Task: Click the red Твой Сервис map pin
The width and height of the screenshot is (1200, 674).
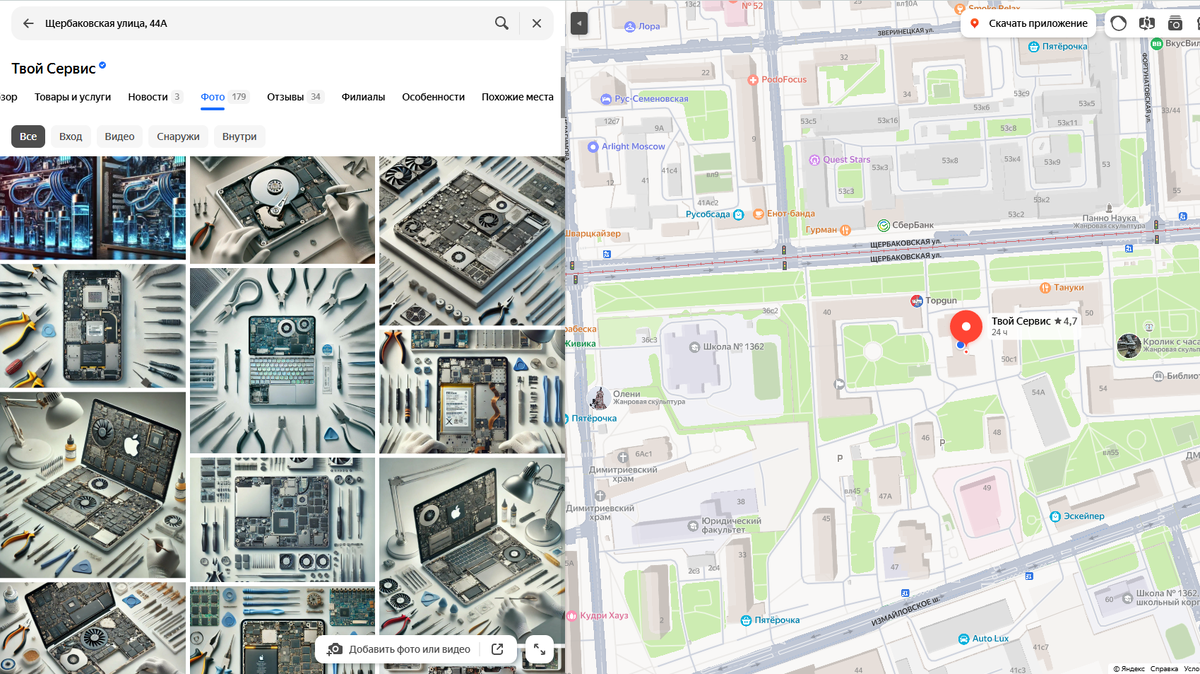Action: (x=965, y=329)
